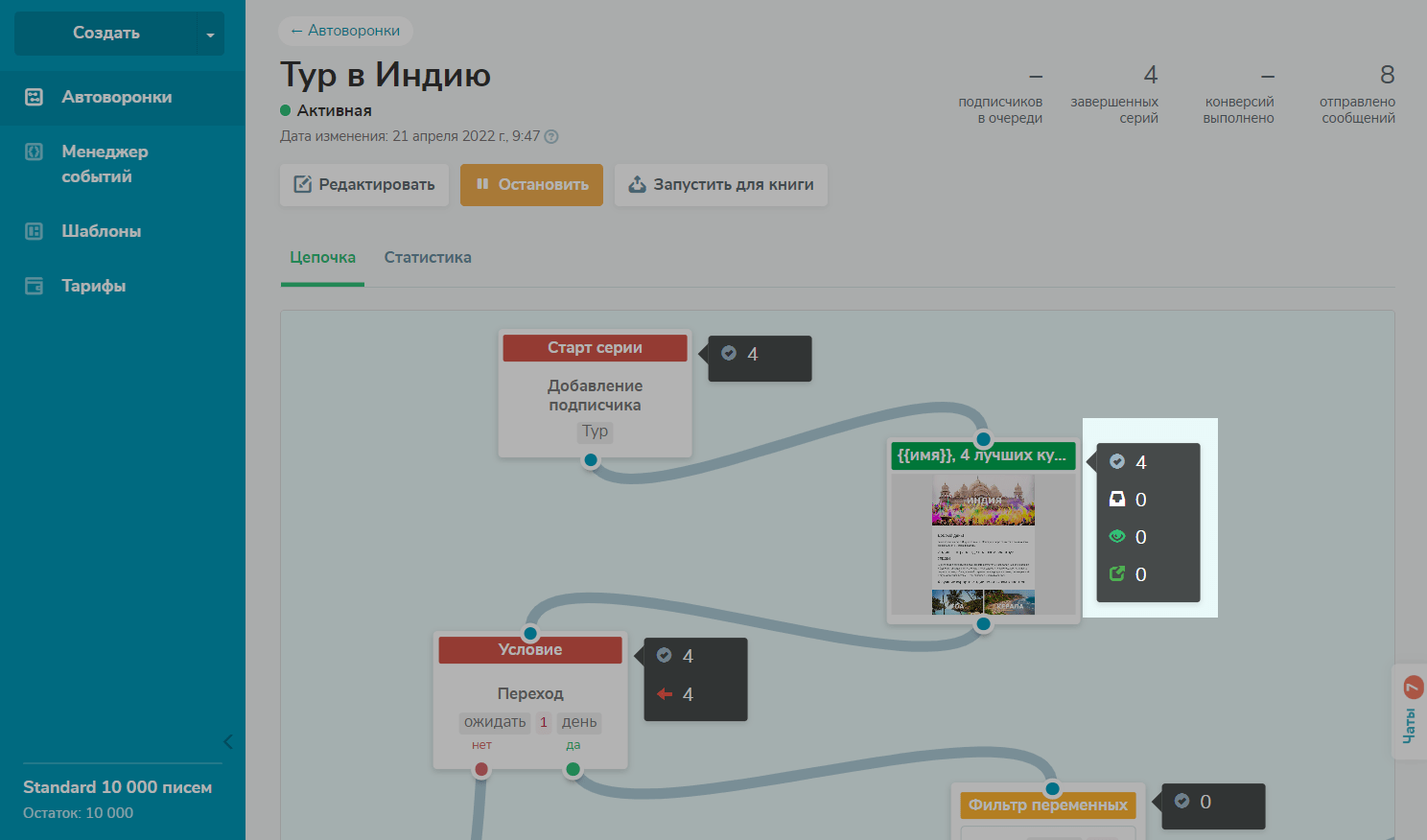1427x840 pixels.
Task: Click the Тарифы sidebar icon
Action: click(34, 286)
